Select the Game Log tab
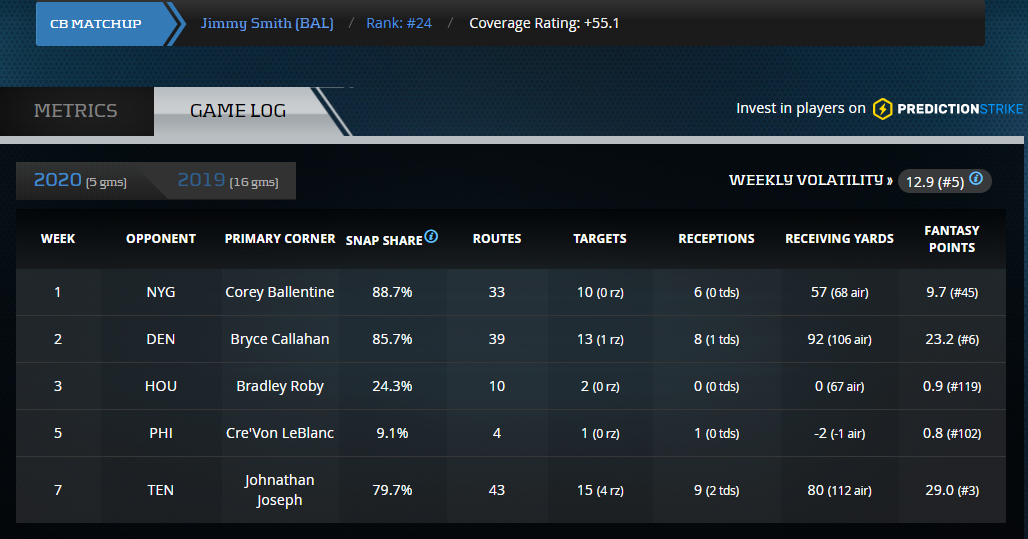 tap(238, 111)
